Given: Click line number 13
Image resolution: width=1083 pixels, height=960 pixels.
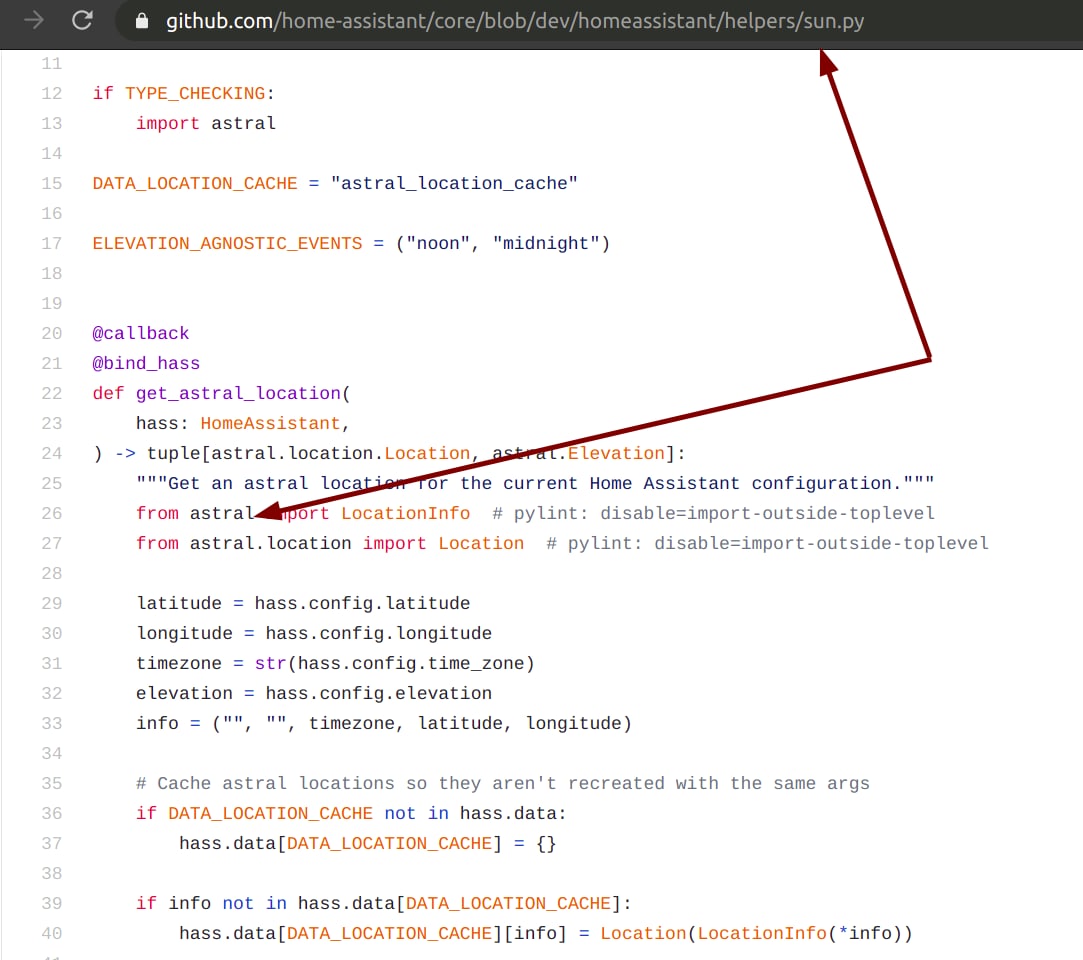Looking at the screenshot, I should (52, 124).
